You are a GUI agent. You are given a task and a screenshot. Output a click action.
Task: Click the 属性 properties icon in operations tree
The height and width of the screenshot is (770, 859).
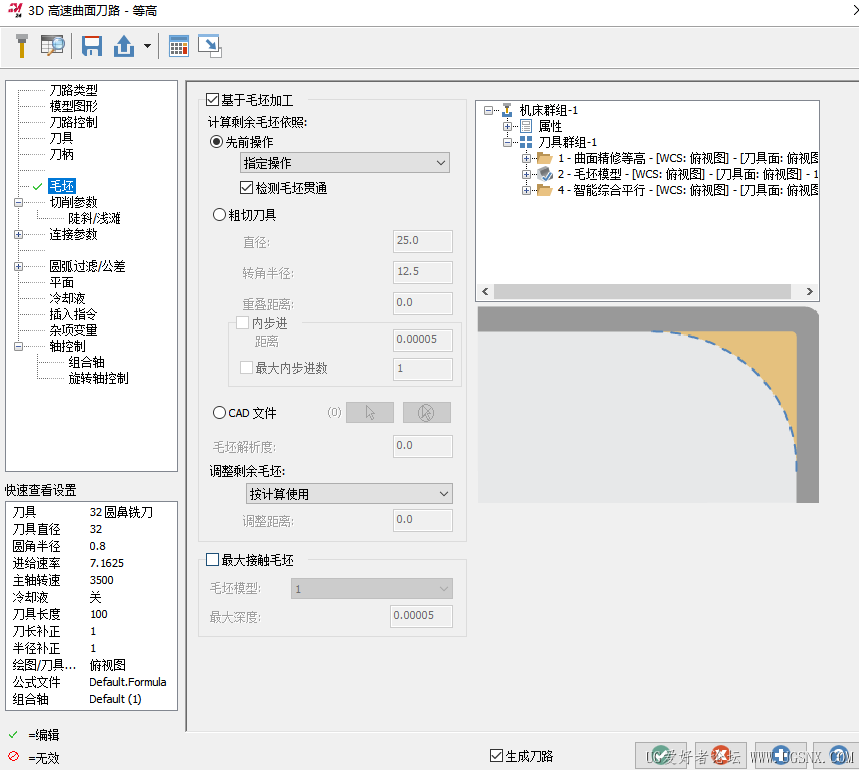(526, 127)
